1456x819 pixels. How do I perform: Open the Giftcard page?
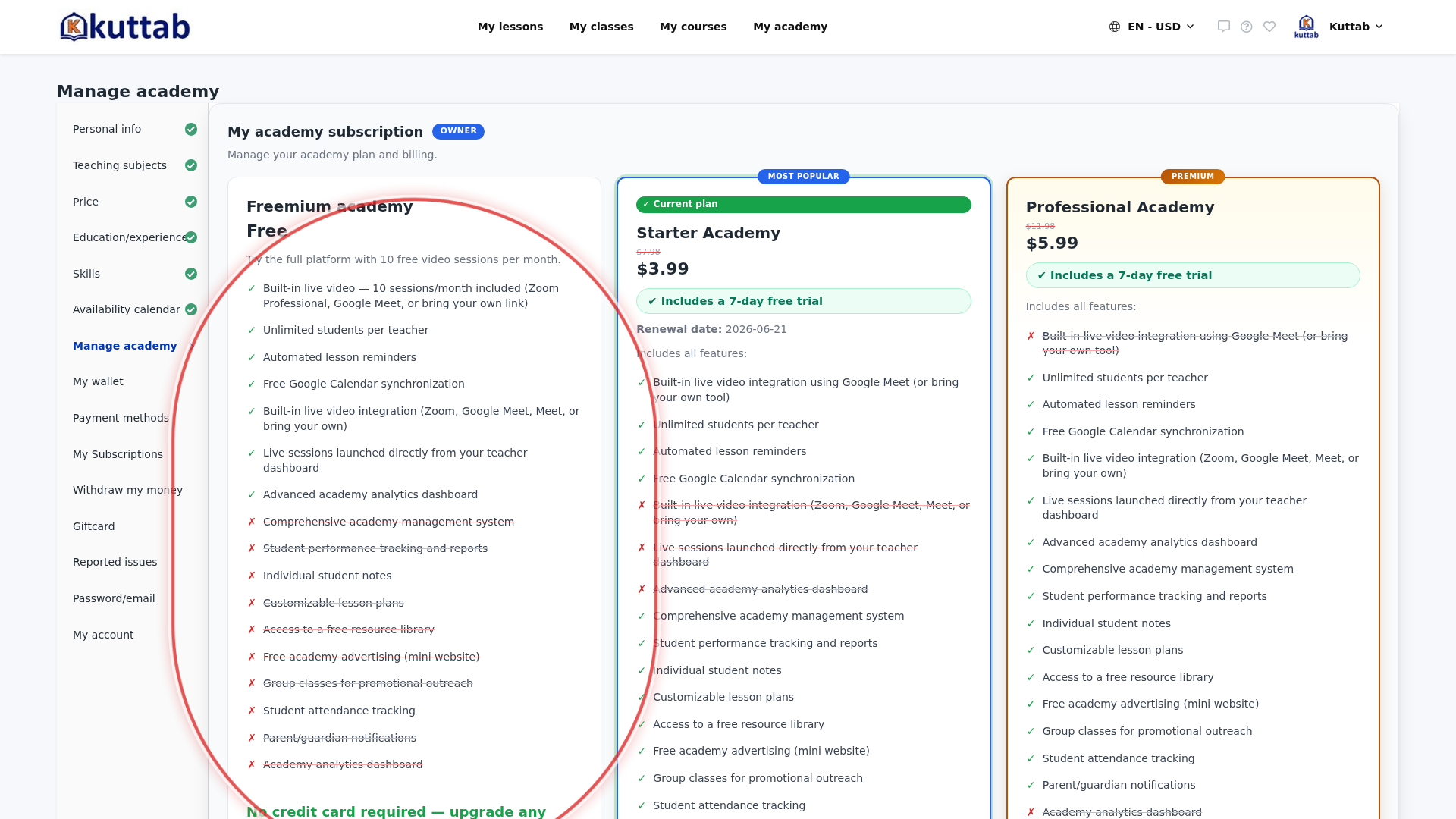point(94,526)
